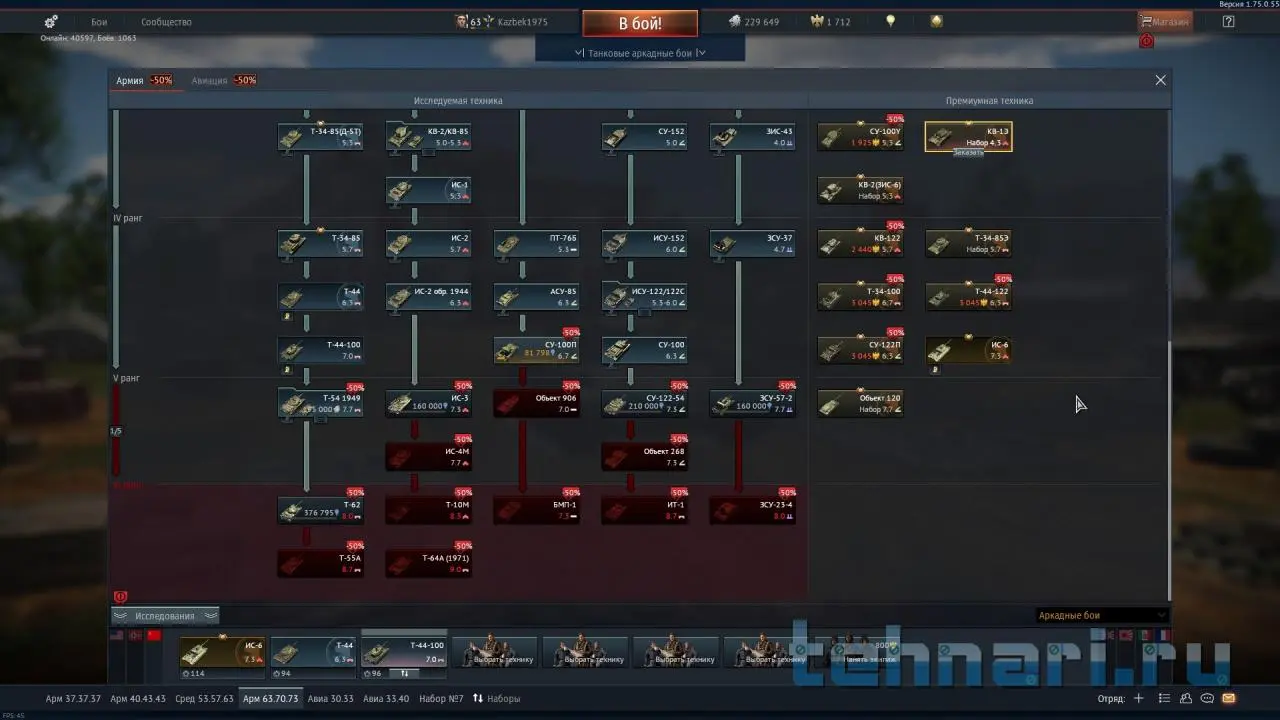1280x720 pixels.
Task: Select the АСУ-85 vehicle icon
Action: click(536, 297)
